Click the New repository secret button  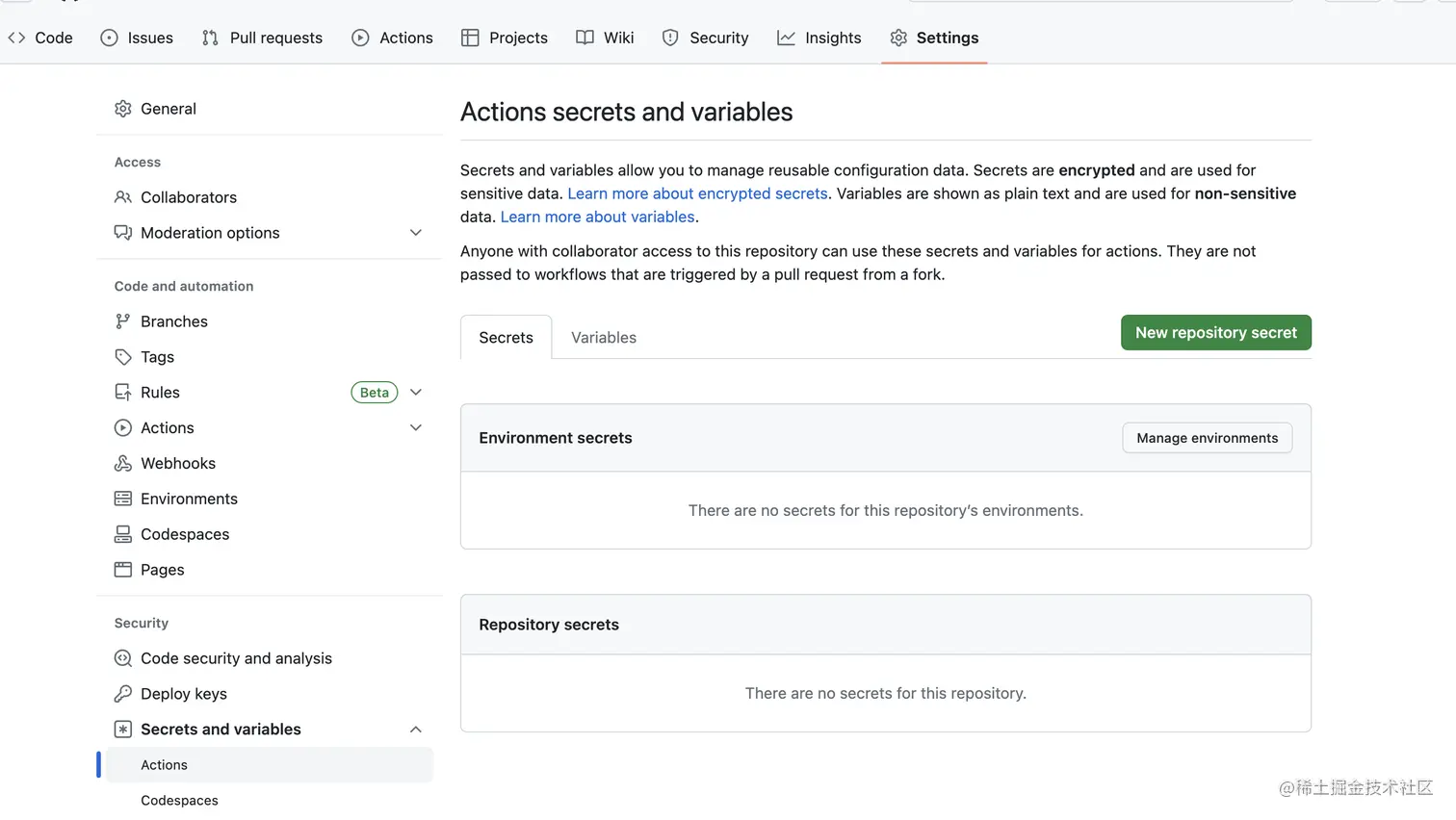click(1215, 333)
